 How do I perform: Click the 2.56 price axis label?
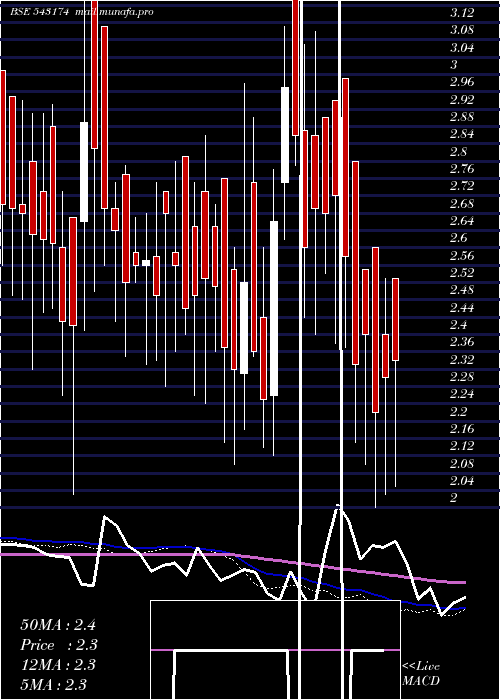tap(462, 255)
